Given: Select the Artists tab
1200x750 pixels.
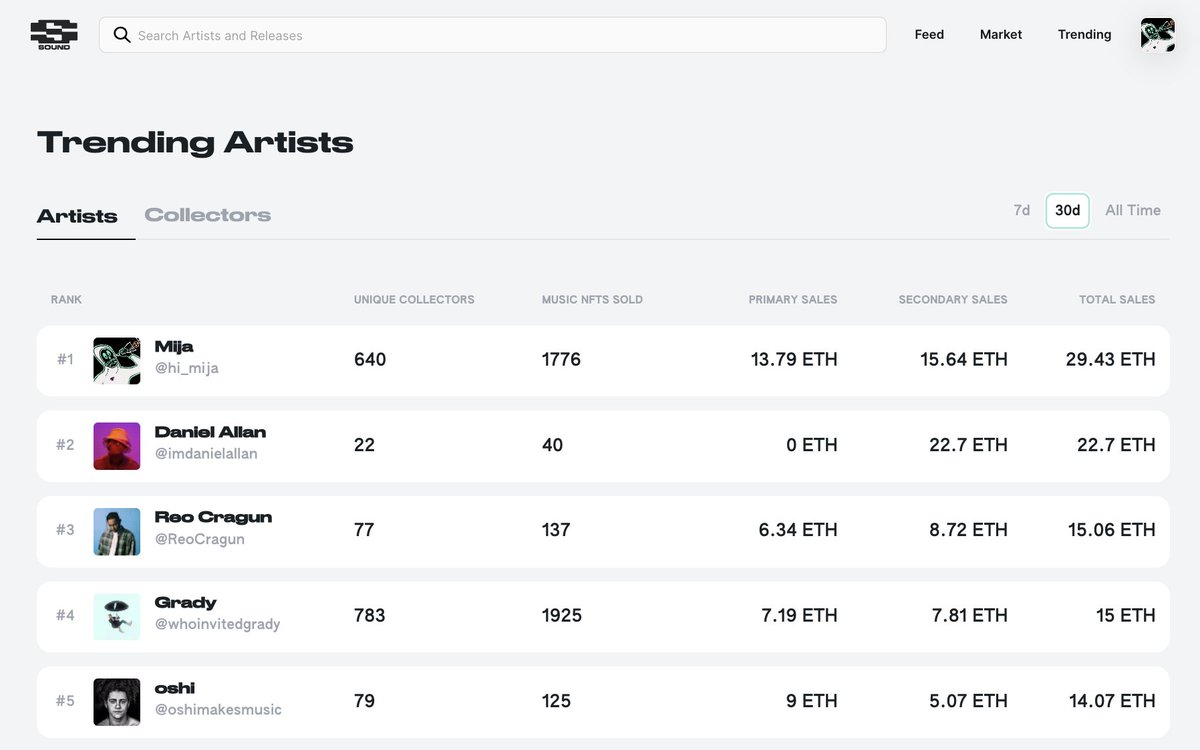Looking at the screenshot, I should click(77, 216).
